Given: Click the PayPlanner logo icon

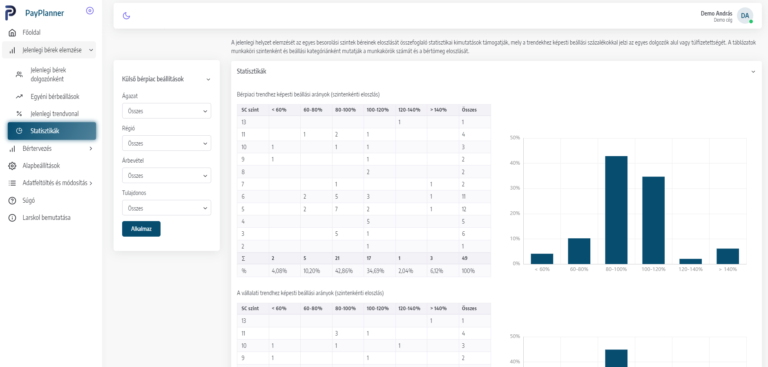Looking at the screenshot, I should 10,13.
